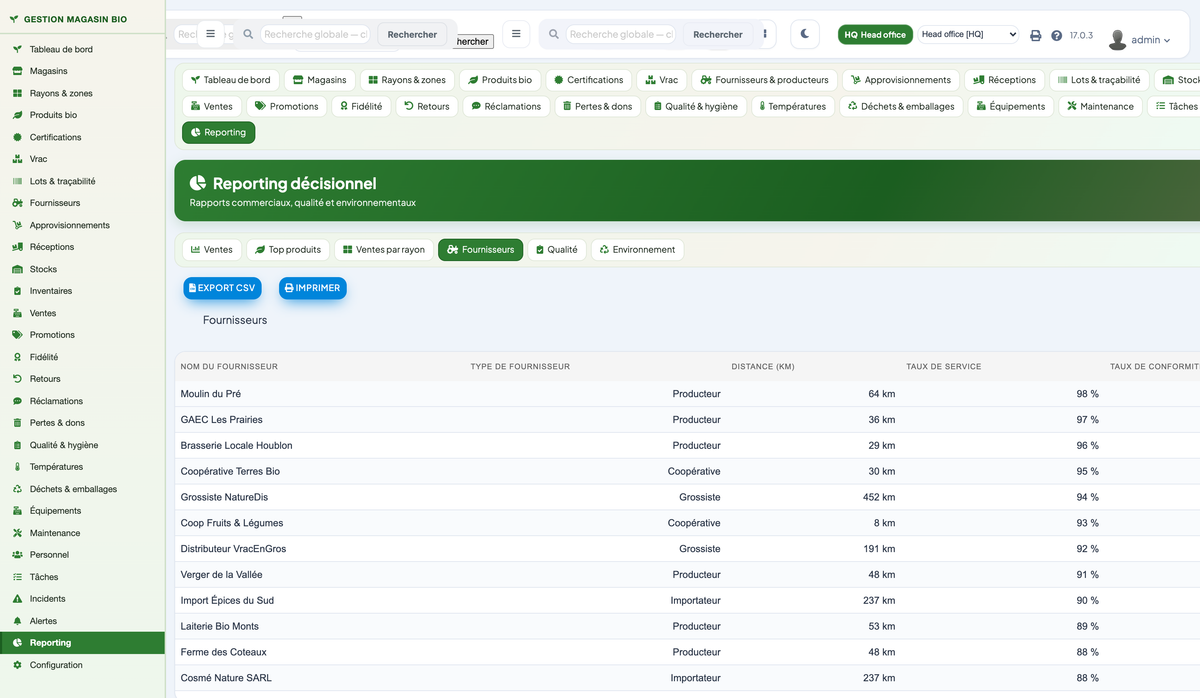
Task: Open Équipements in the left sidebar
Action: [82, 511]
